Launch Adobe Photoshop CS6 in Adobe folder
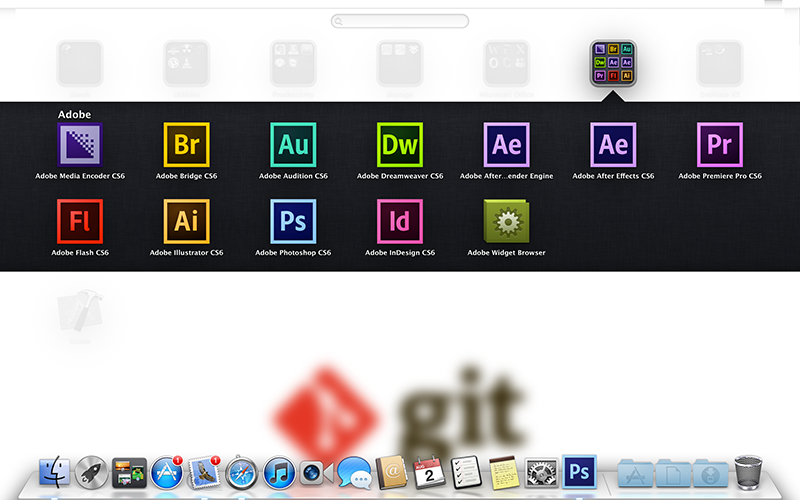Viewport: 800px width, 500px height. 293,221
